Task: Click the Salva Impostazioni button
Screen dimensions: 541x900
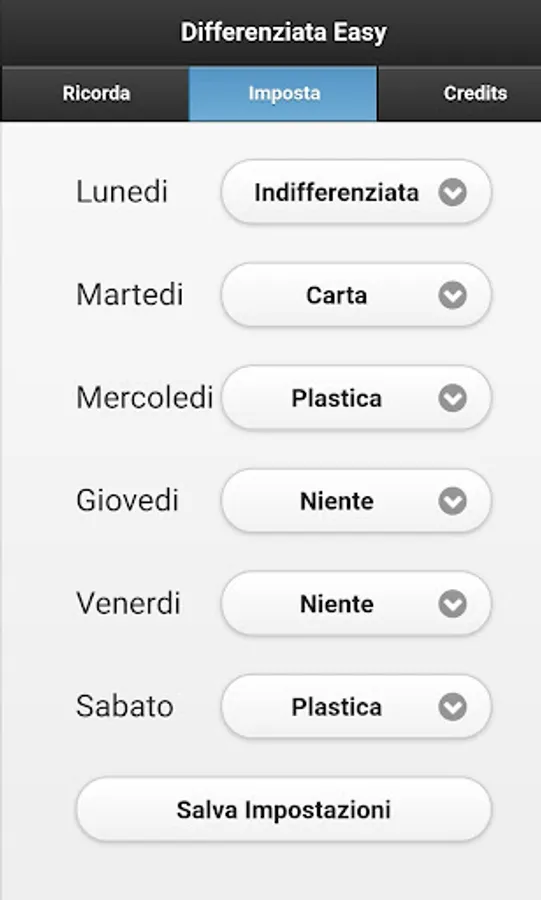Action: pos(283,810)
